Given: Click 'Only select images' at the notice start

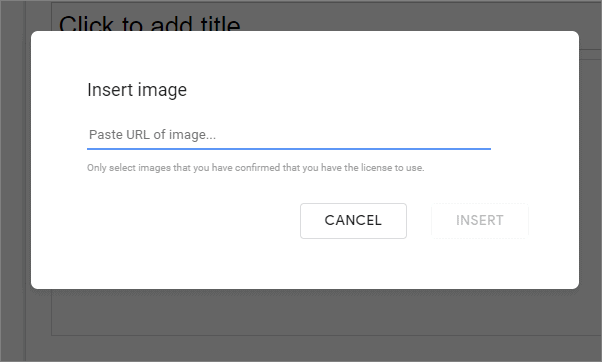Looking at the screenshot, I should (x=129, y=168).
